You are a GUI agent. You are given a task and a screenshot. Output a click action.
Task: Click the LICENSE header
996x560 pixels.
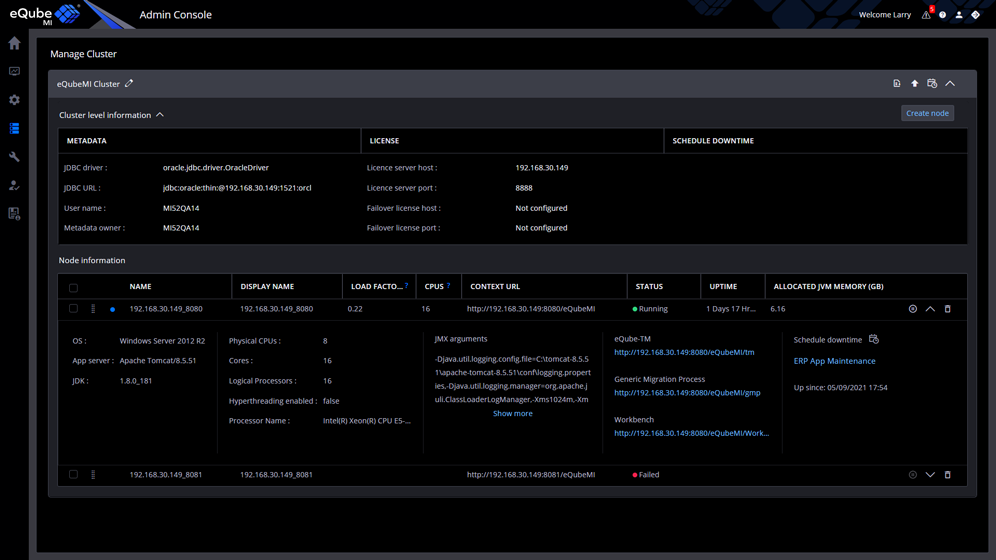coord(384,141)
